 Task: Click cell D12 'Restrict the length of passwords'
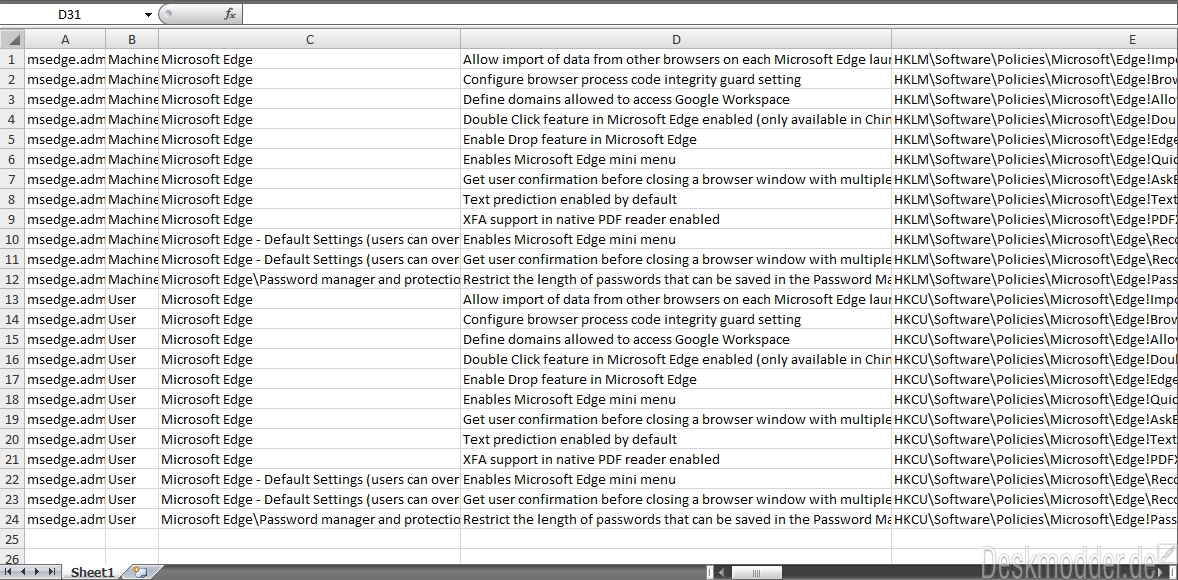(x=676, y=279)
